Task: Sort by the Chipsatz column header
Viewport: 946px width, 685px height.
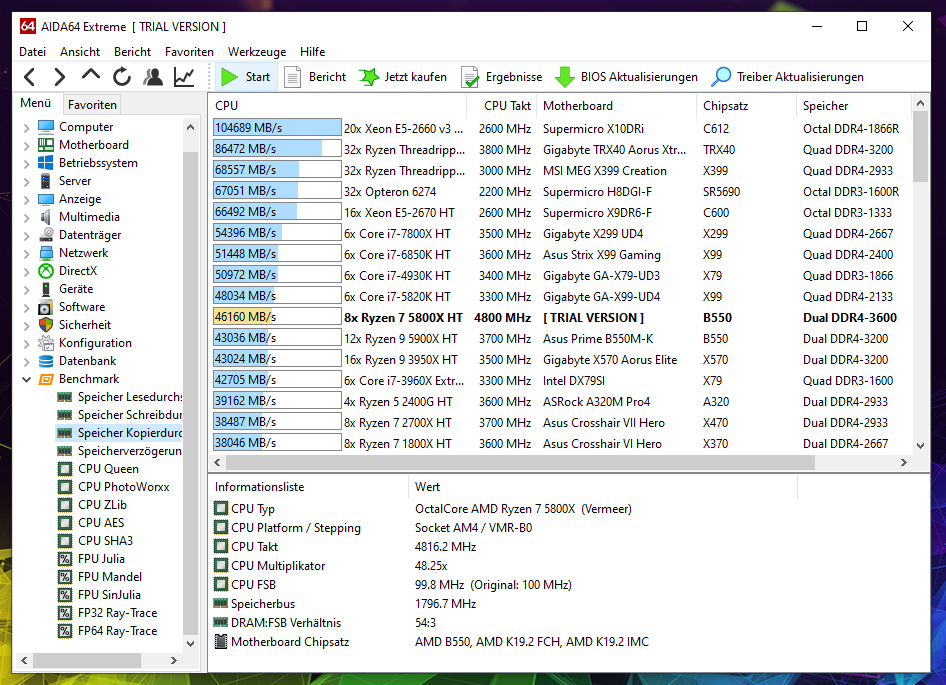Action: pyautogui.click(x=746, y=106)
